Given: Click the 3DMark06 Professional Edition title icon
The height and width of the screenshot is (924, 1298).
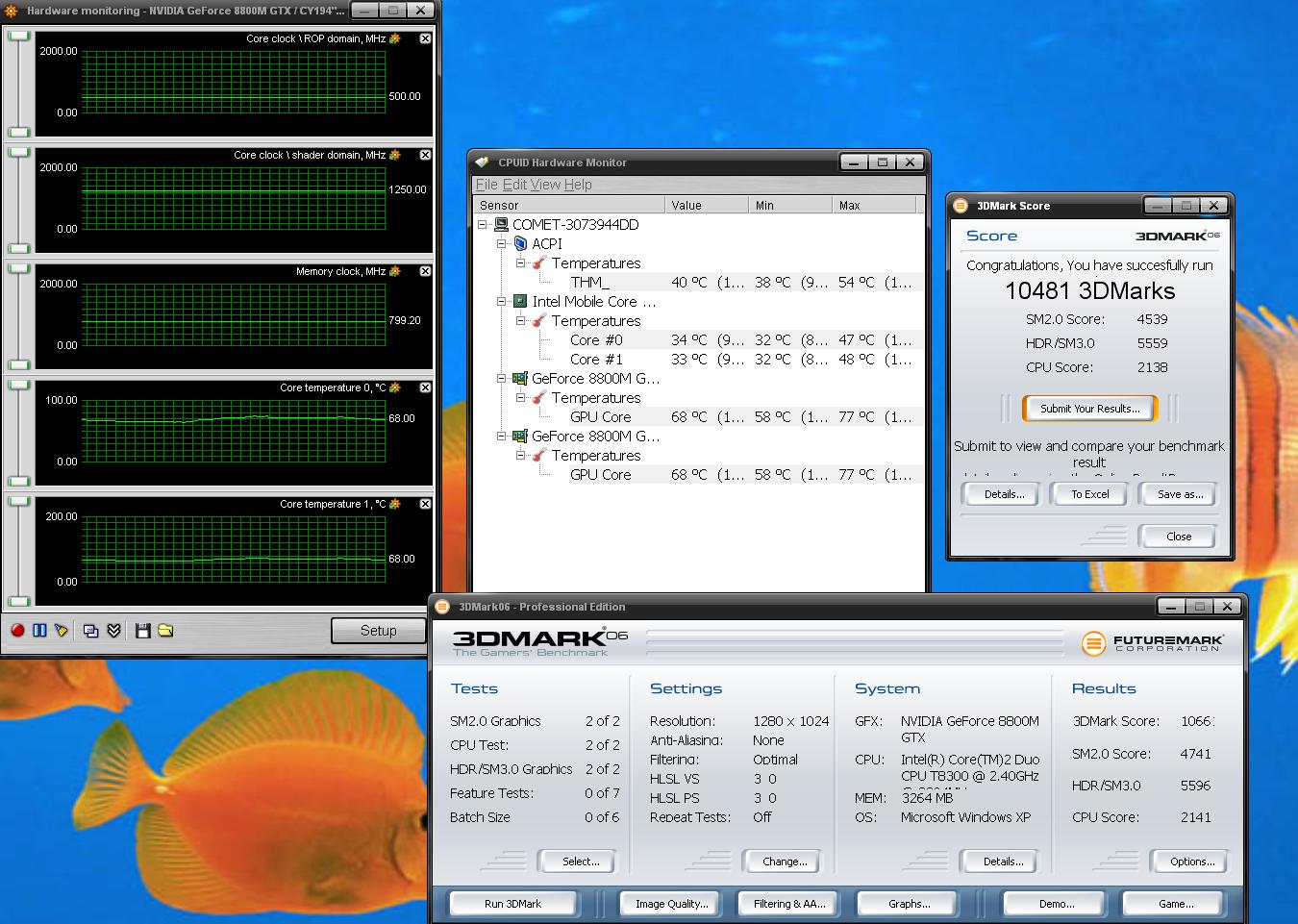Looking at the screenshot, I should click(x=442, y=607).
